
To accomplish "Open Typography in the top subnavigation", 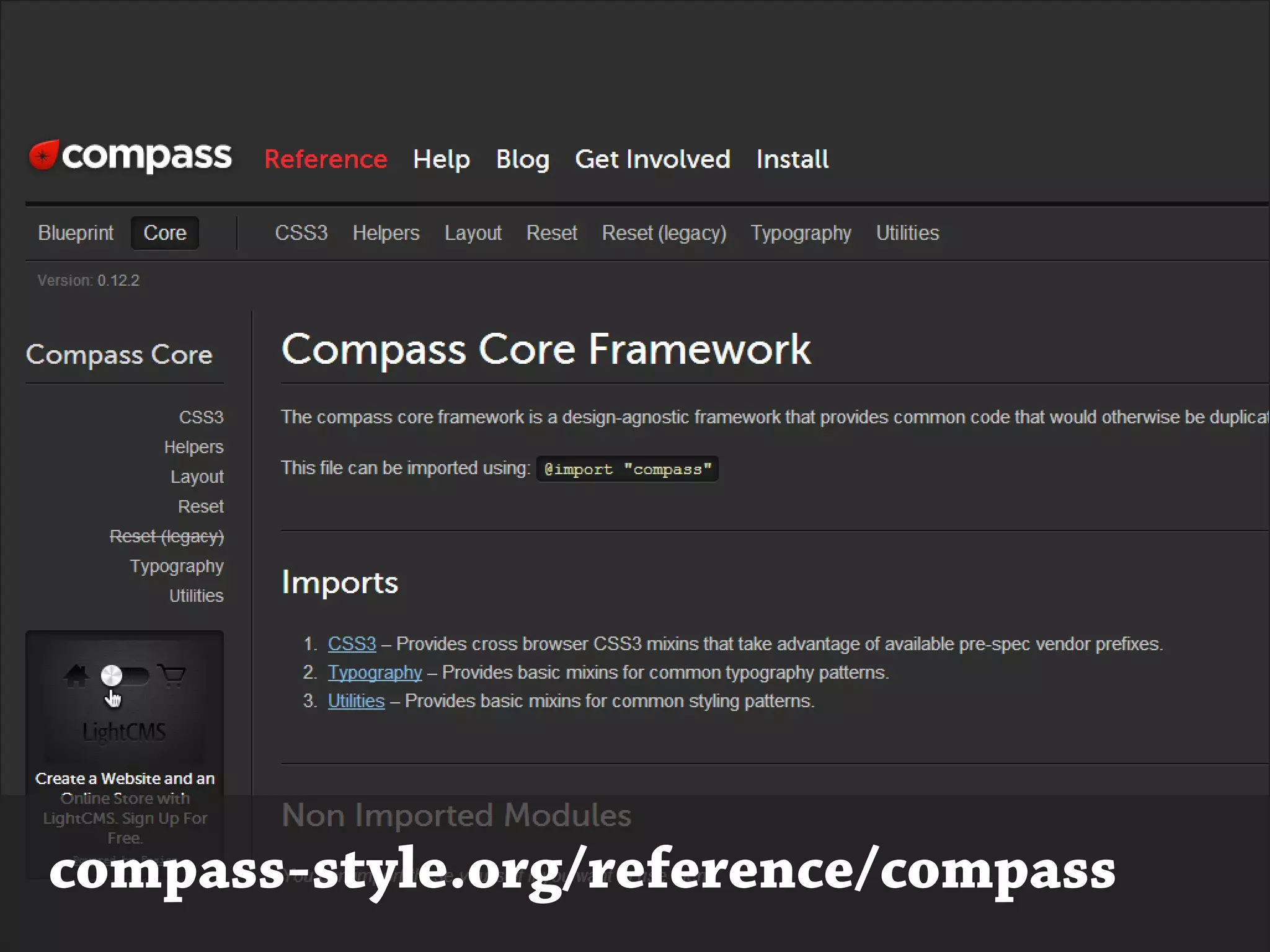I will pos(801,233).
